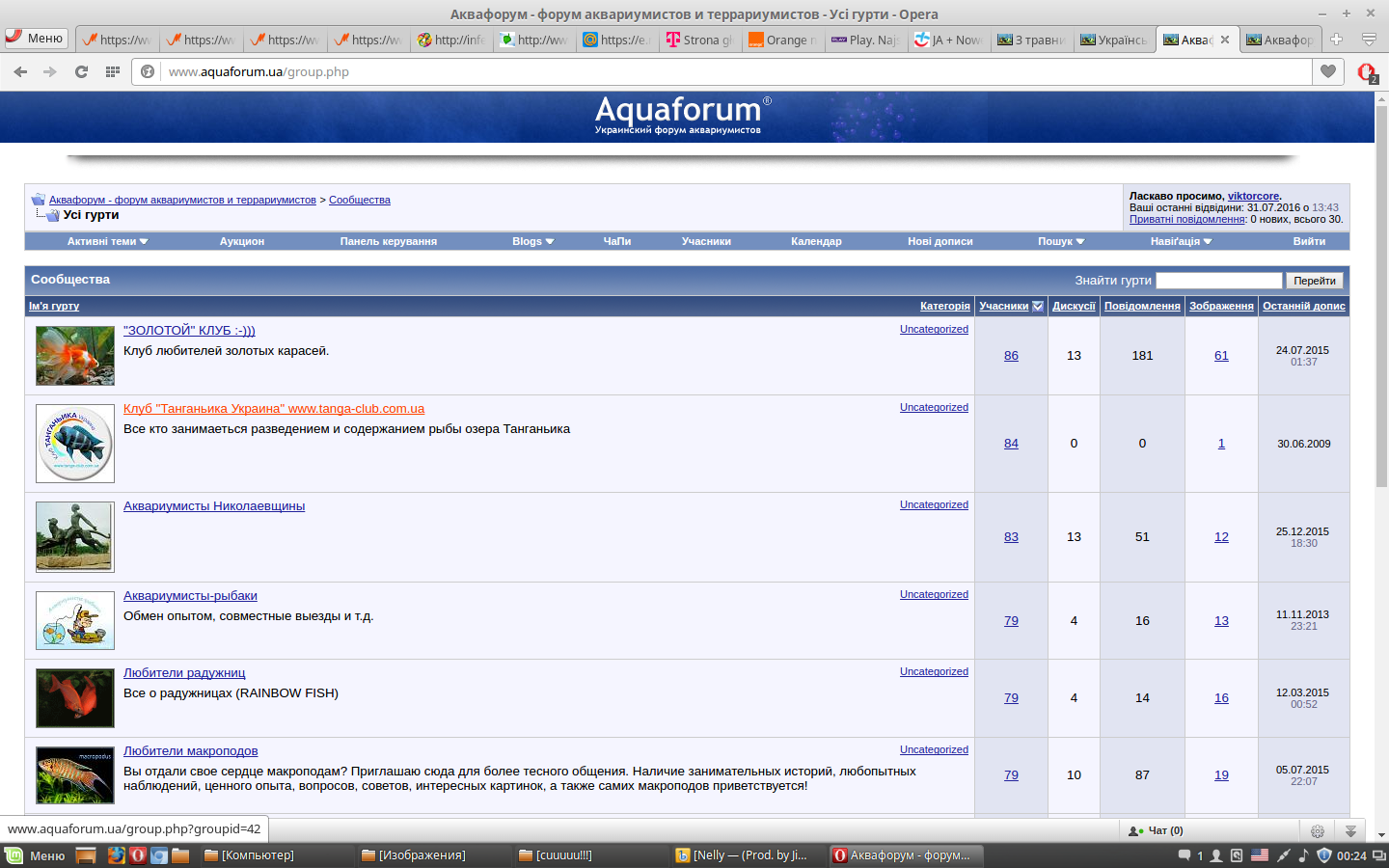Viewport: 1389px width, 868px height.
Task: Open the Навігація dropdown menu
Action: 1181,241
